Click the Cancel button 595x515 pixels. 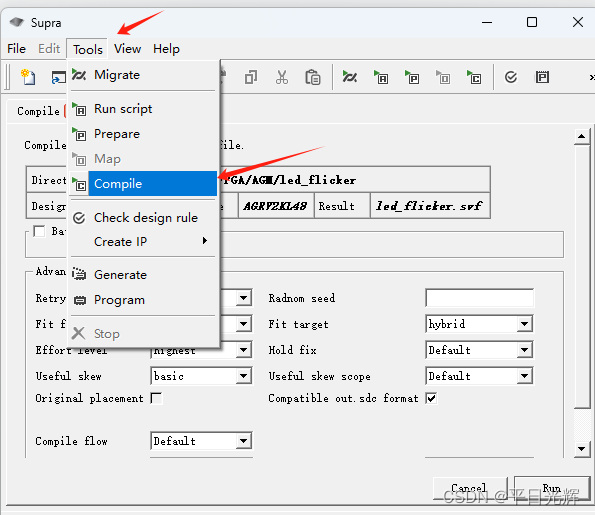[470, 488]
